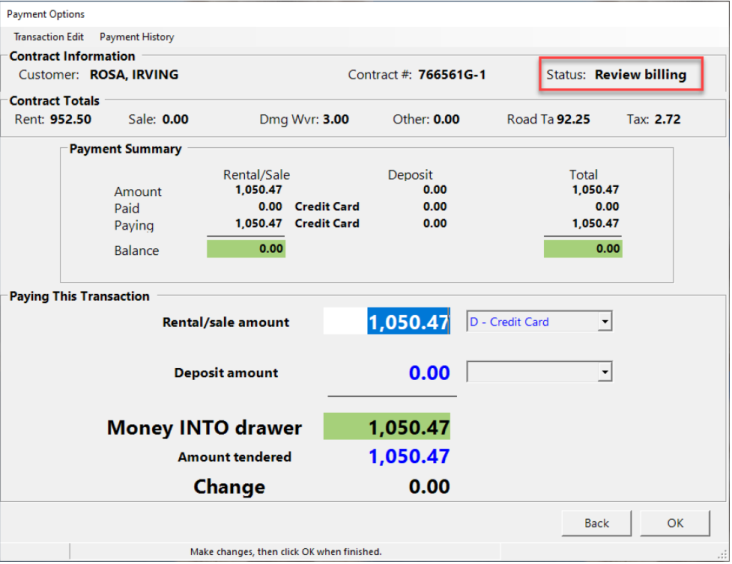Click the Dmg Wvr value 3.00
The height and width of the screenshot is (564, 732).
click(336, 120)
